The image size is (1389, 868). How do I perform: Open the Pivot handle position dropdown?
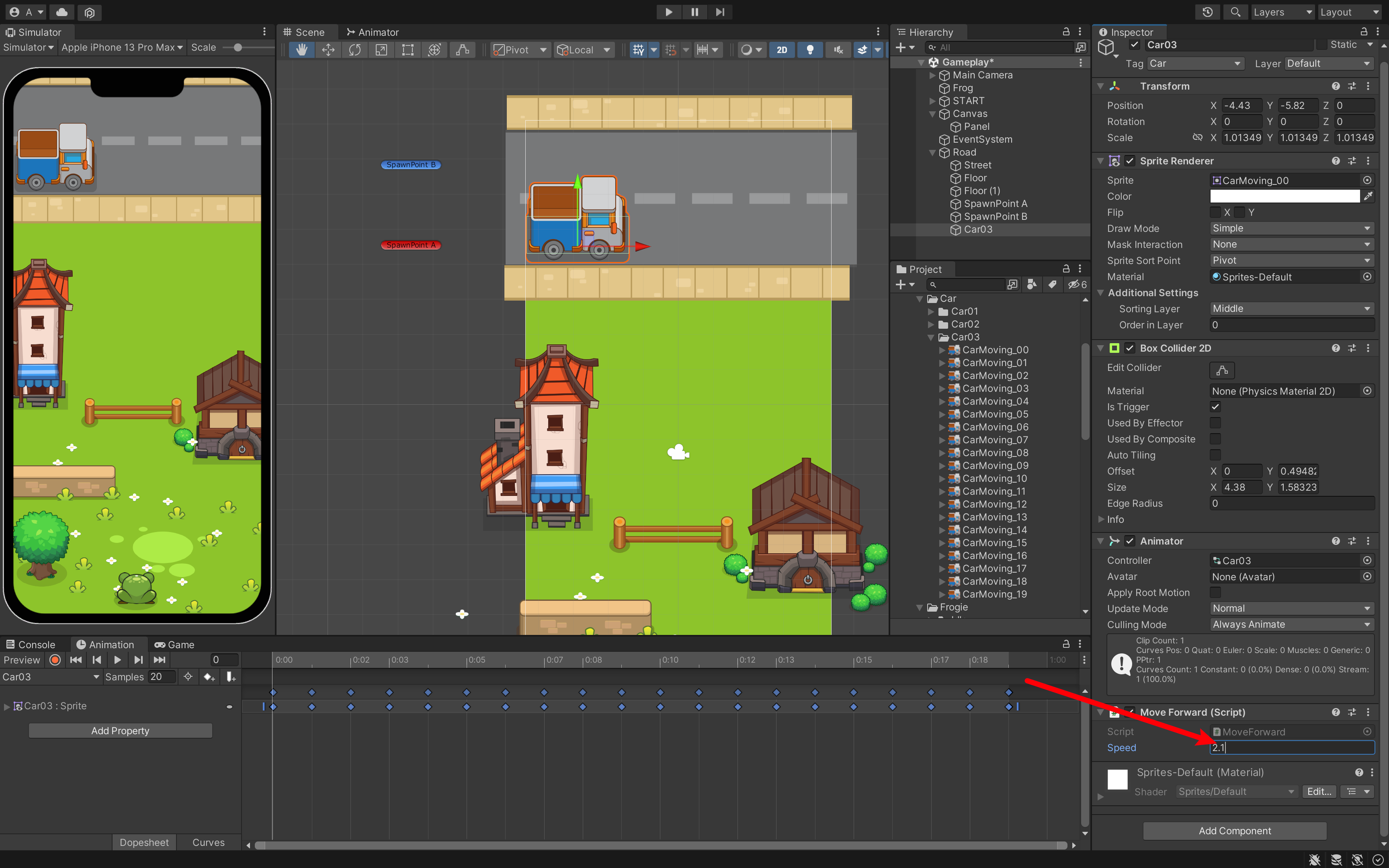coord(520,50)
